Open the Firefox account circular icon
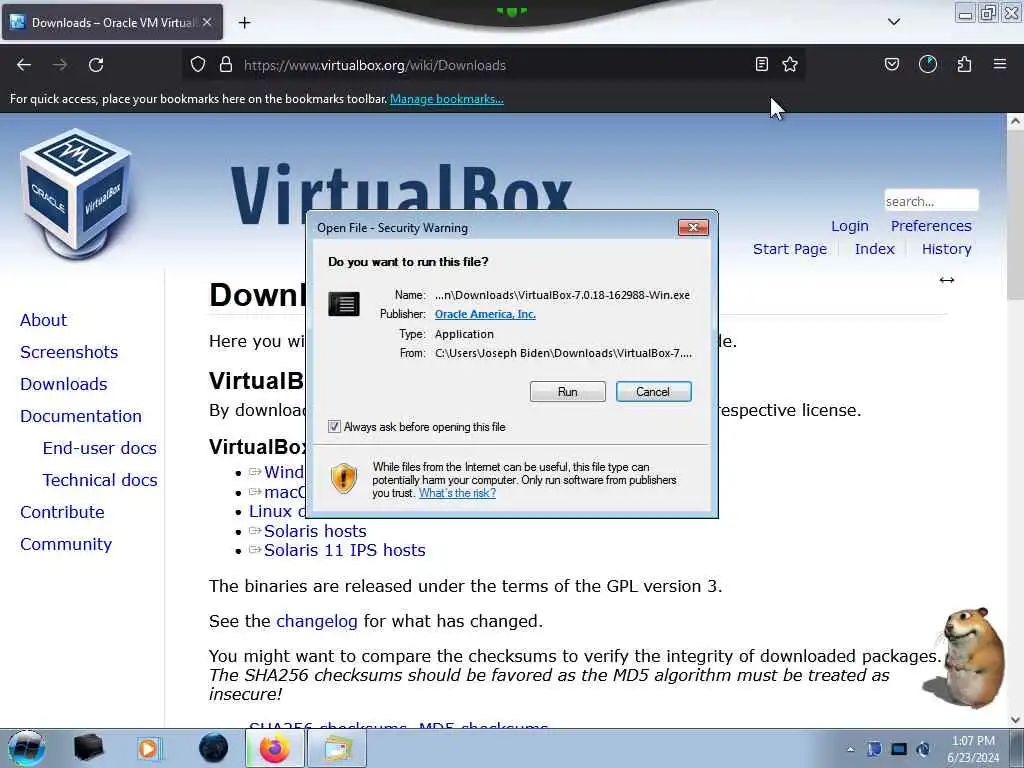Screen dimensions: 1024x768 (928, 64)
